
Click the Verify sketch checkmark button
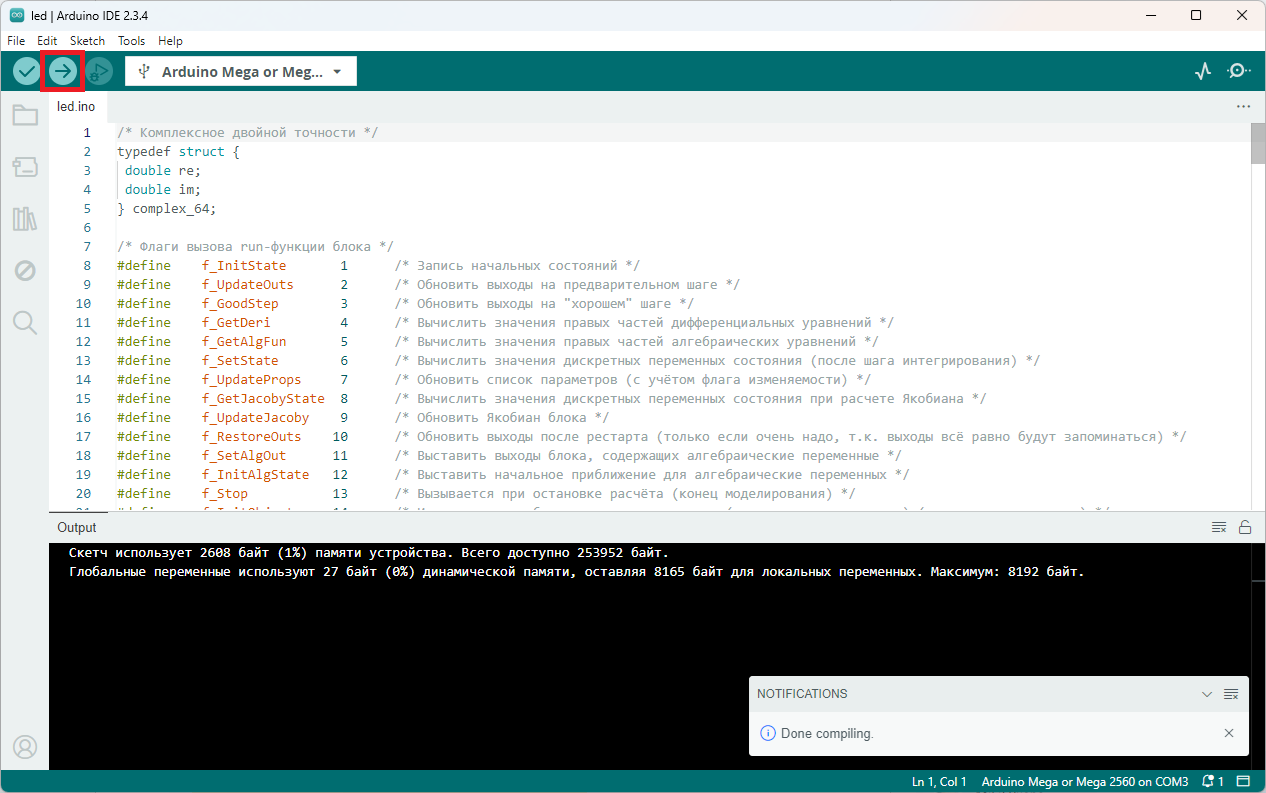pyautogui.click(x=26, y=71)
